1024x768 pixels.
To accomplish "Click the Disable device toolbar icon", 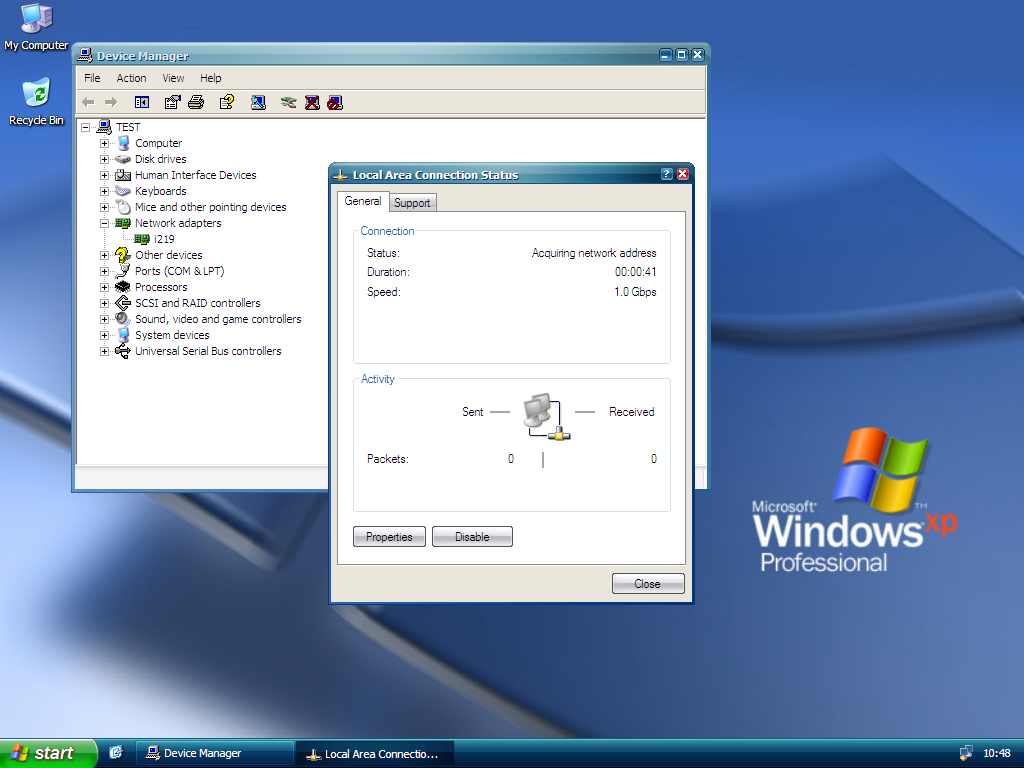I will point(335,103).
